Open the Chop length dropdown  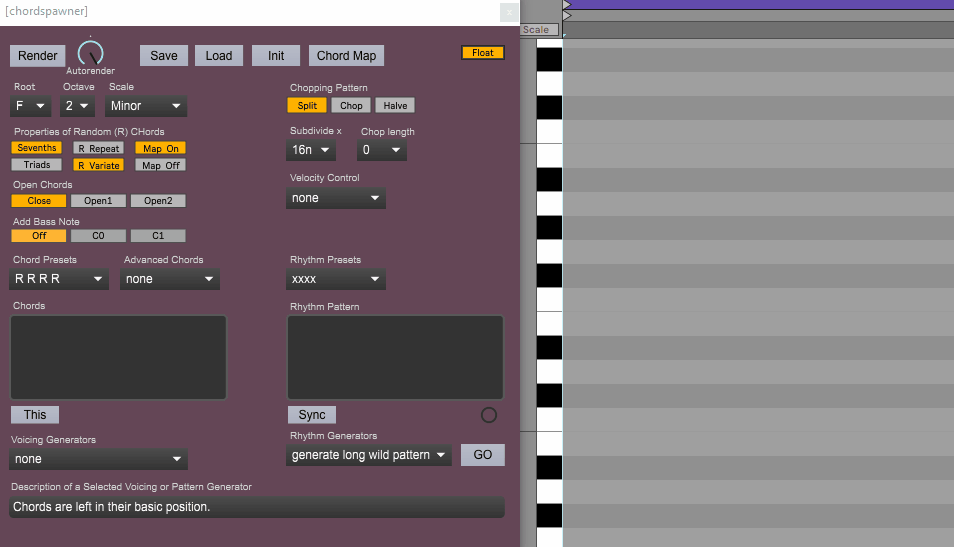pyautogui.click(x=381, y=150)
